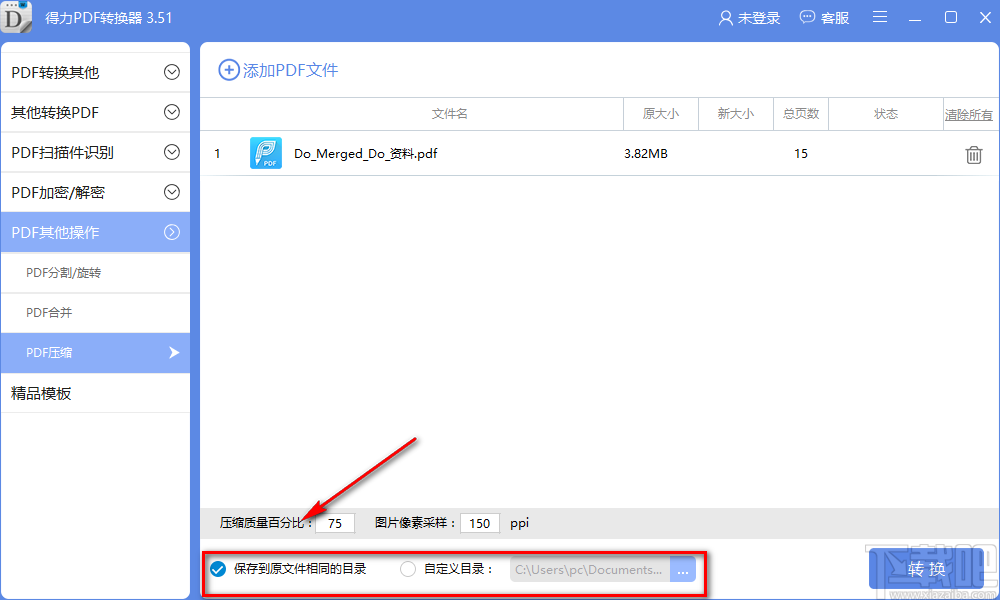Click the user login icon 未登录

coord(725,18)
